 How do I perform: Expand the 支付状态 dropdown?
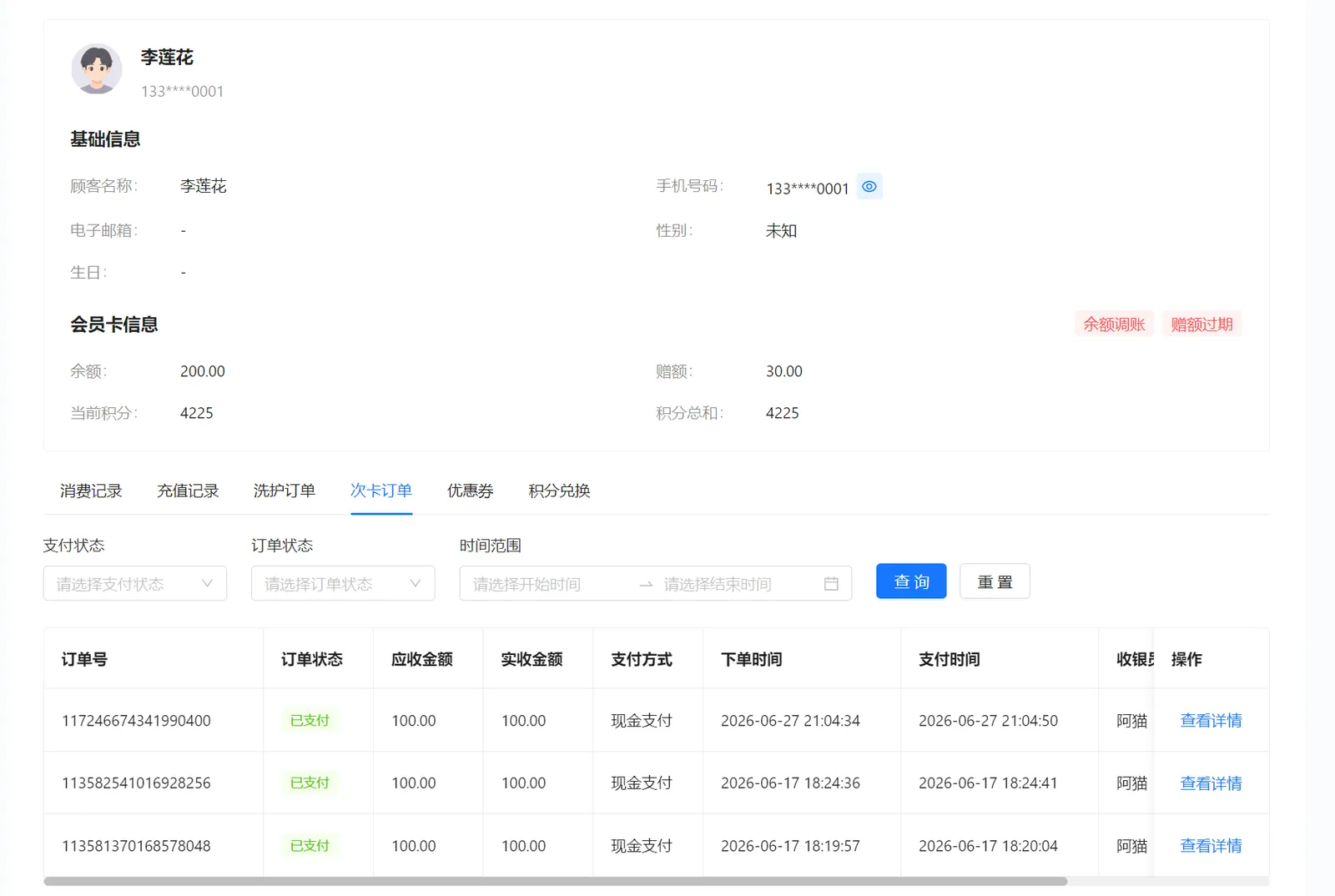point(135,583)
